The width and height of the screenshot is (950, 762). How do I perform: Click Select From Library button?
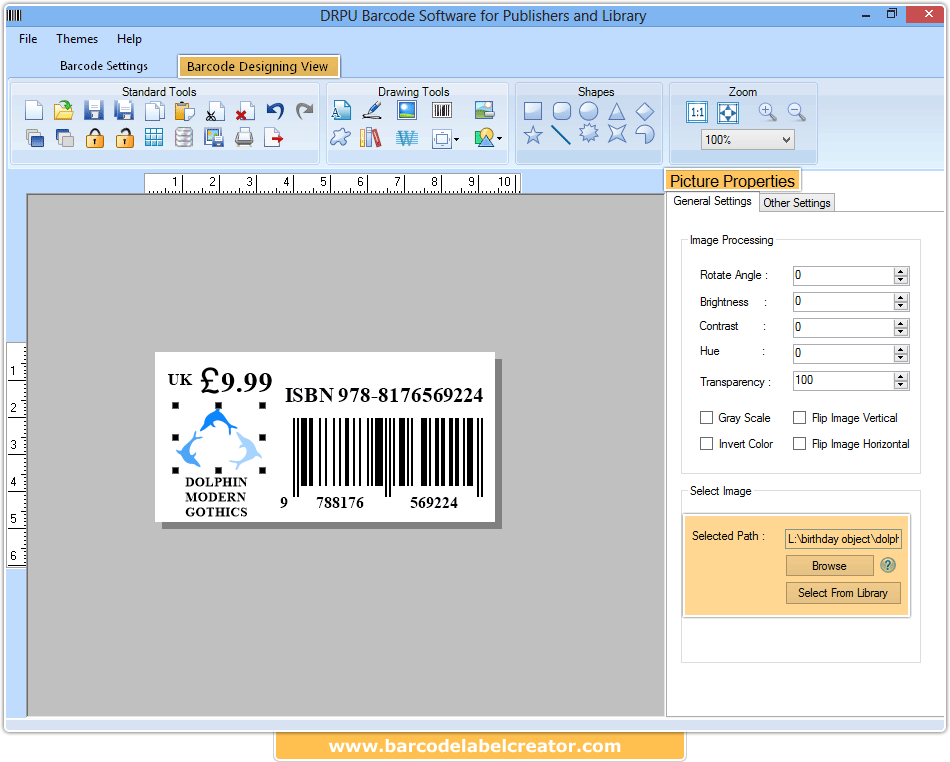(x=843, y=593)
